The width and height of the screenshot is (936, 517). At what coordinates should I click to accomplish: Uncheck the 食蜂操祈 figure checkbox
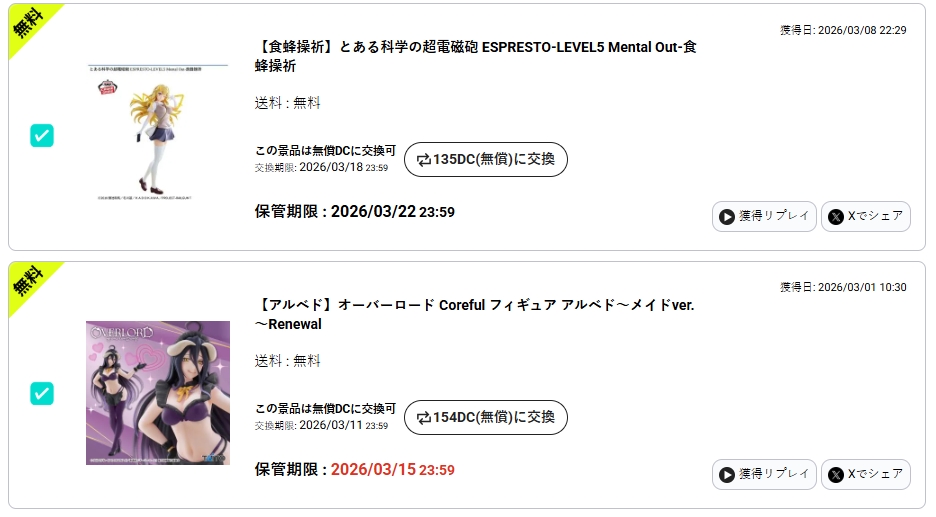pyautogui.click(x=42, y=135)
